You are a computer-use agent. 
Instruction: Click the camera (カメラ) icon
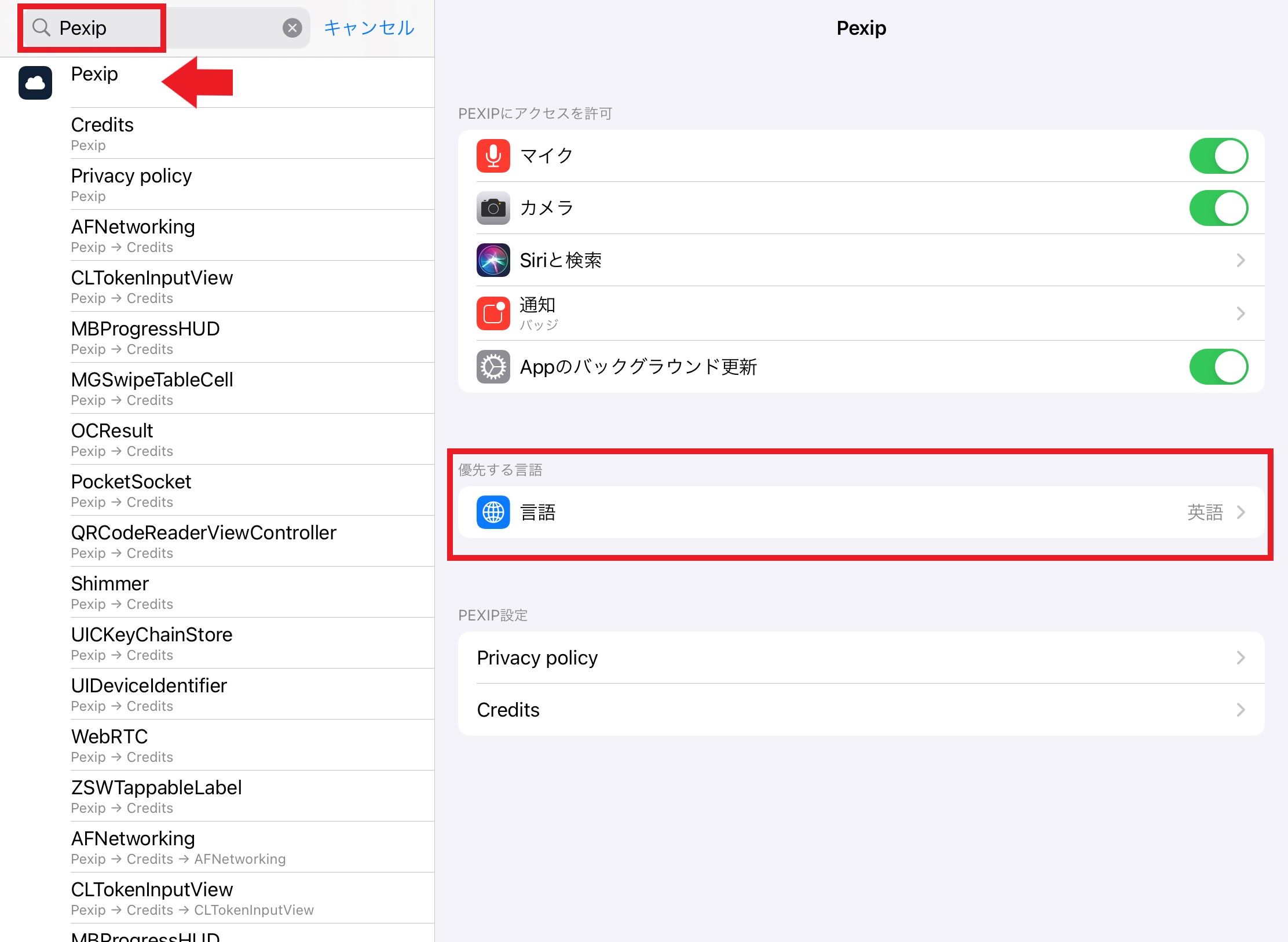493,208
